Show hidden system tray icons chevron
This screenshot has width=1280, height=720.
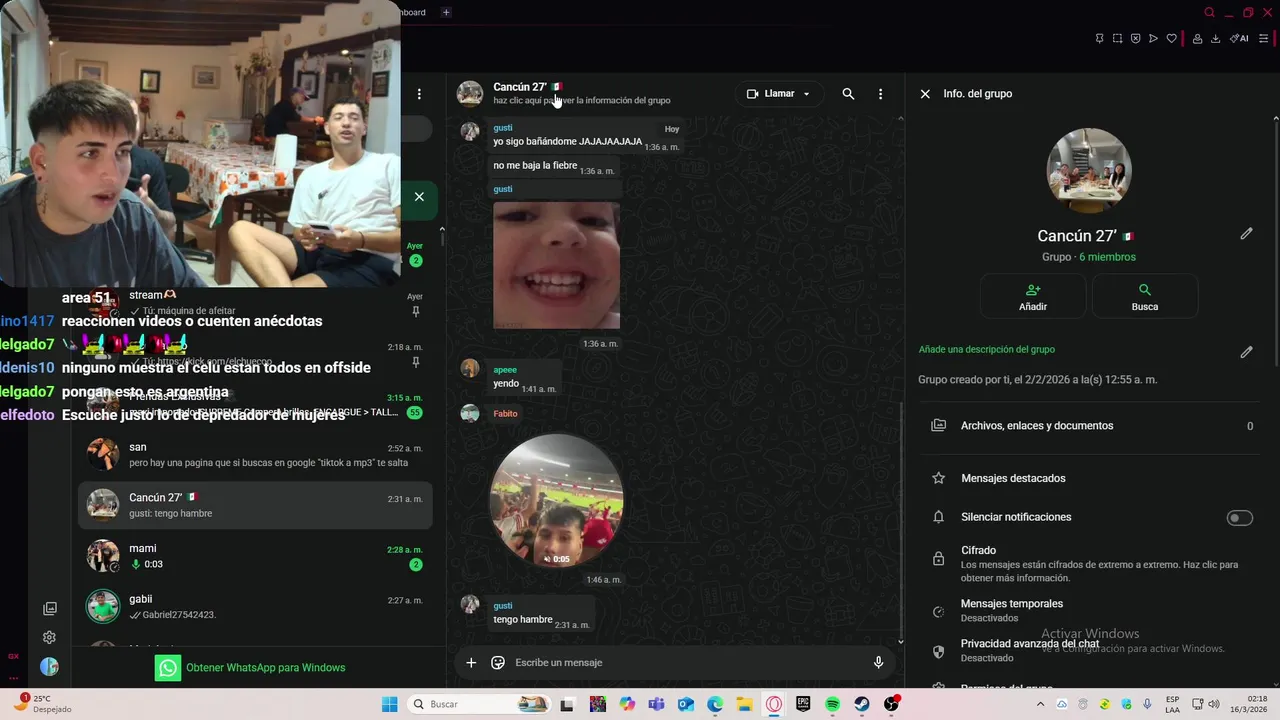pyautogui.click(x=1040, y=704)
